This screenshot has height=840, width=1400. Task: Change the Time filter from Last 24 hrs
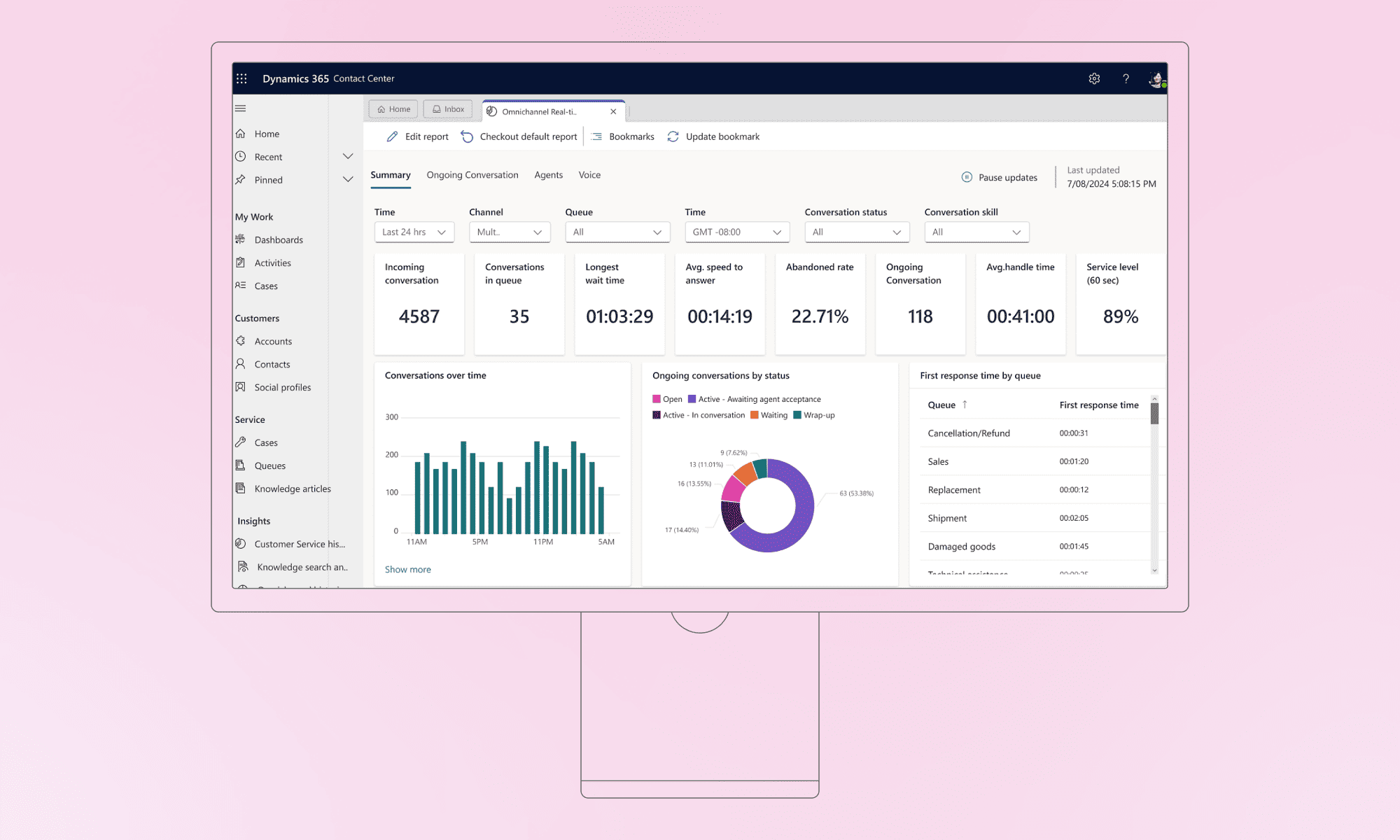click(414, 232)
